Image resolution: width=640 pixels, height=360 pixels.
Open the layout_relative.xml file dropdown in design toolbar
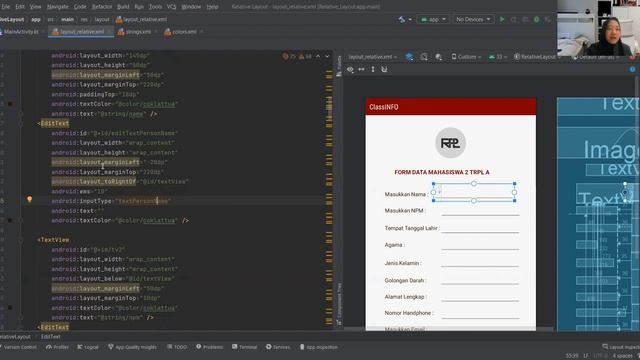click(373, 57)
